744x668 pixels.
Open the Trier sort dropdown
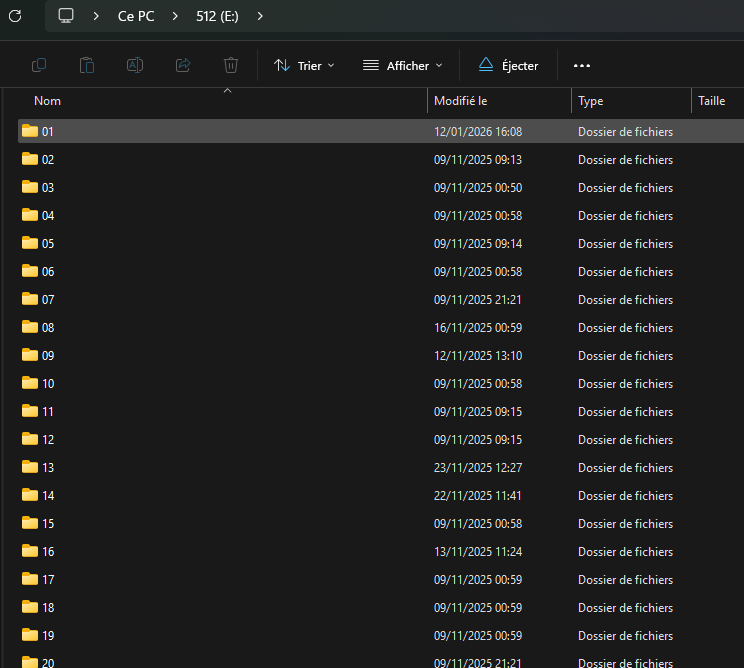click(x=304, y=65)
